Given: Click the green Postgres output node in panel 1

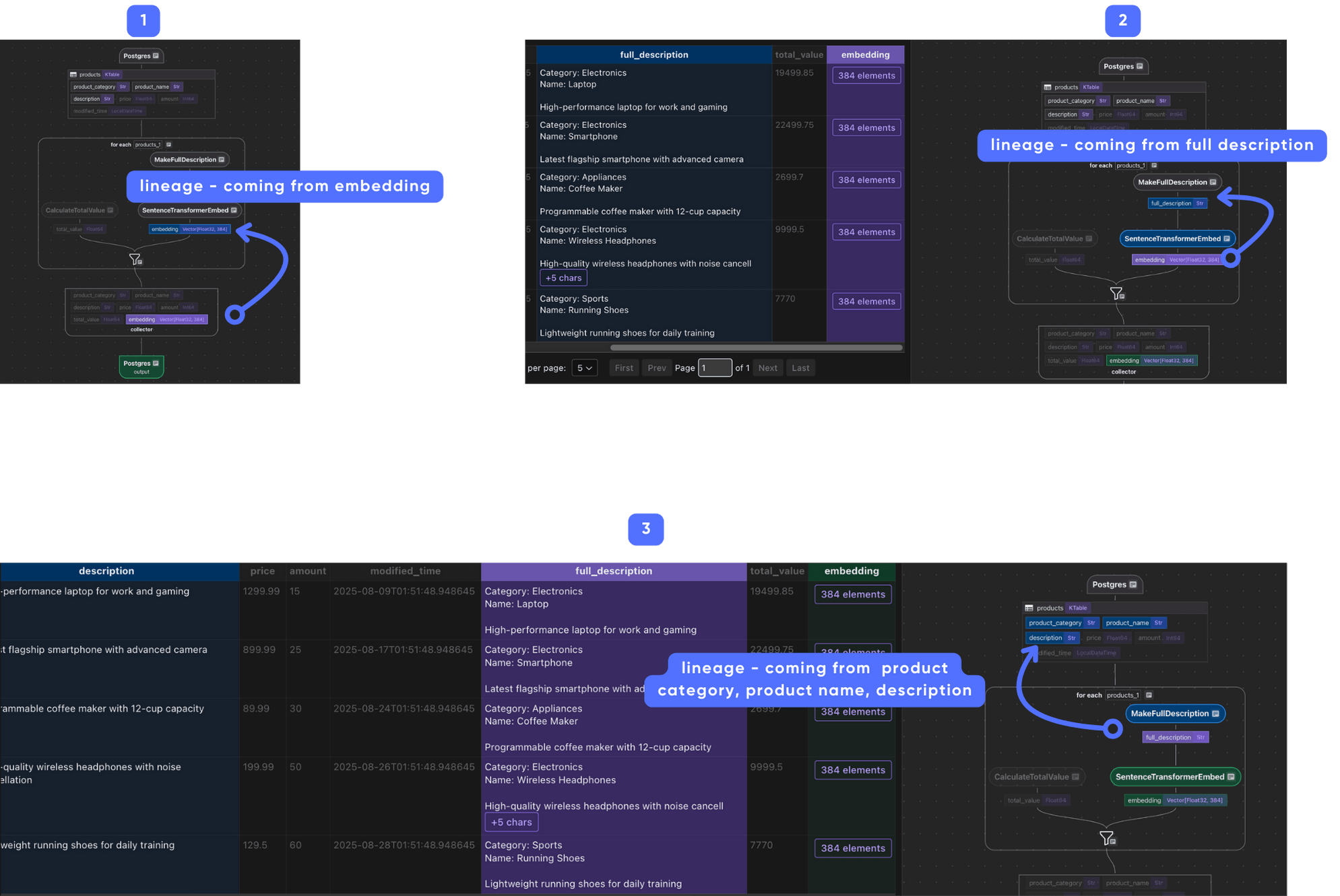Looking at the screenshot, I should 141,366.
